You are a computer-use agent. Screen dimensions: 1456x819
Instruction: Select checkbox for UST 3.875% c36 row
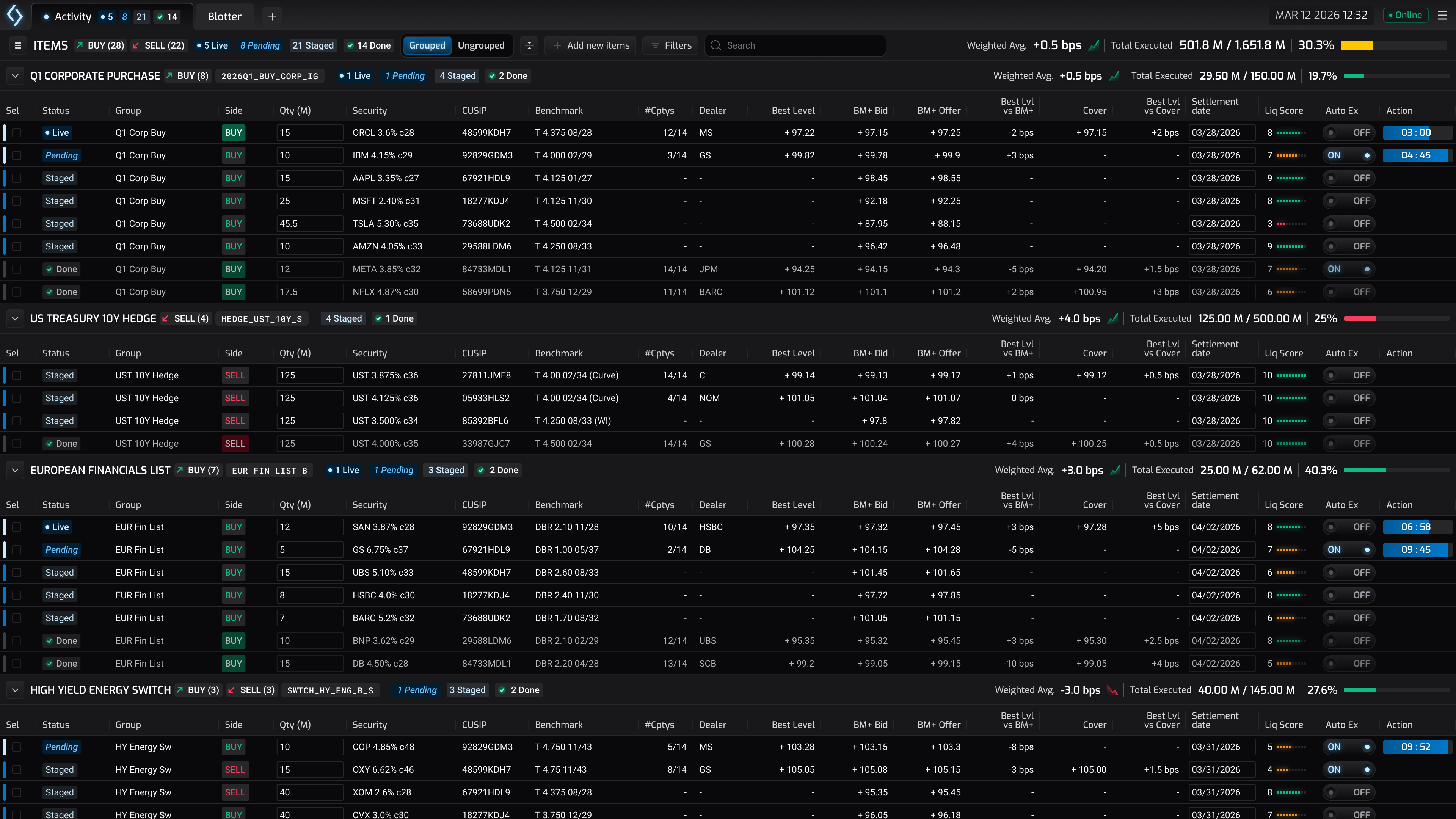(16, 375)
